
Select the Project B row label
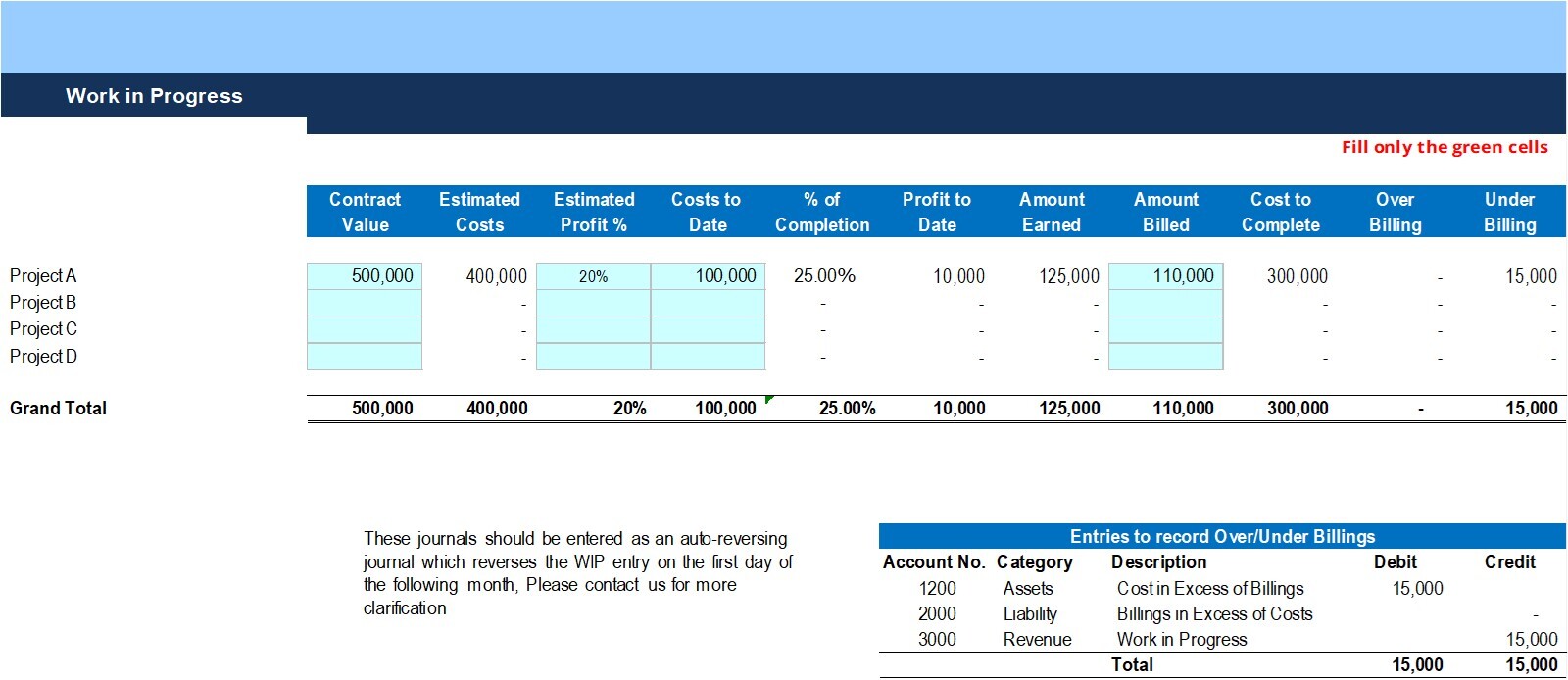(x=43, y=303)
